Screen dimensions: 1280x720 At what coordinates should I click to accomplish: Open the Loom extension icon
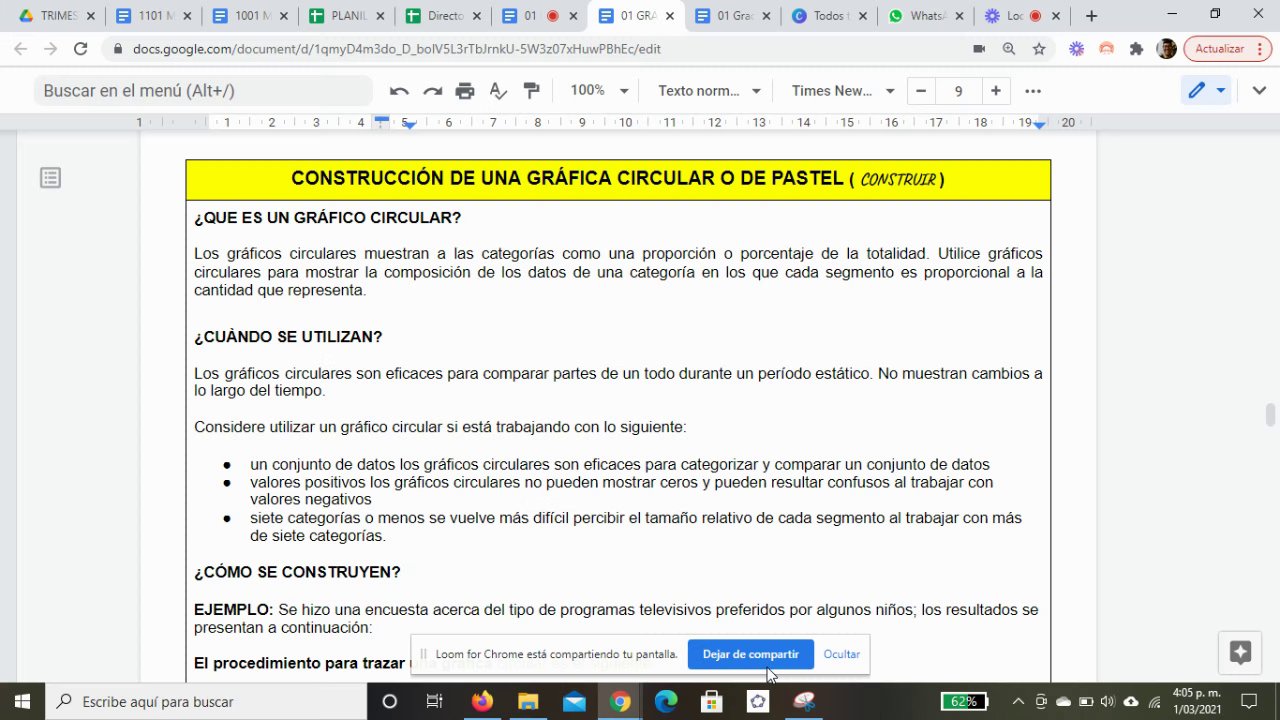tap(1076, 49)
